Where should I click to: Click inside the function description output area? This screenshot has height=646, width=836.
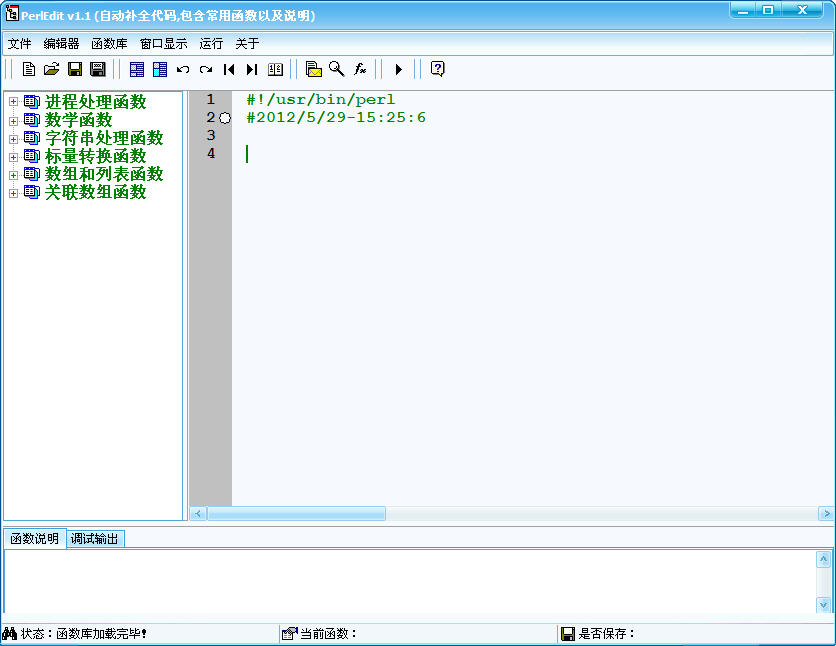(x=409, y=582)
